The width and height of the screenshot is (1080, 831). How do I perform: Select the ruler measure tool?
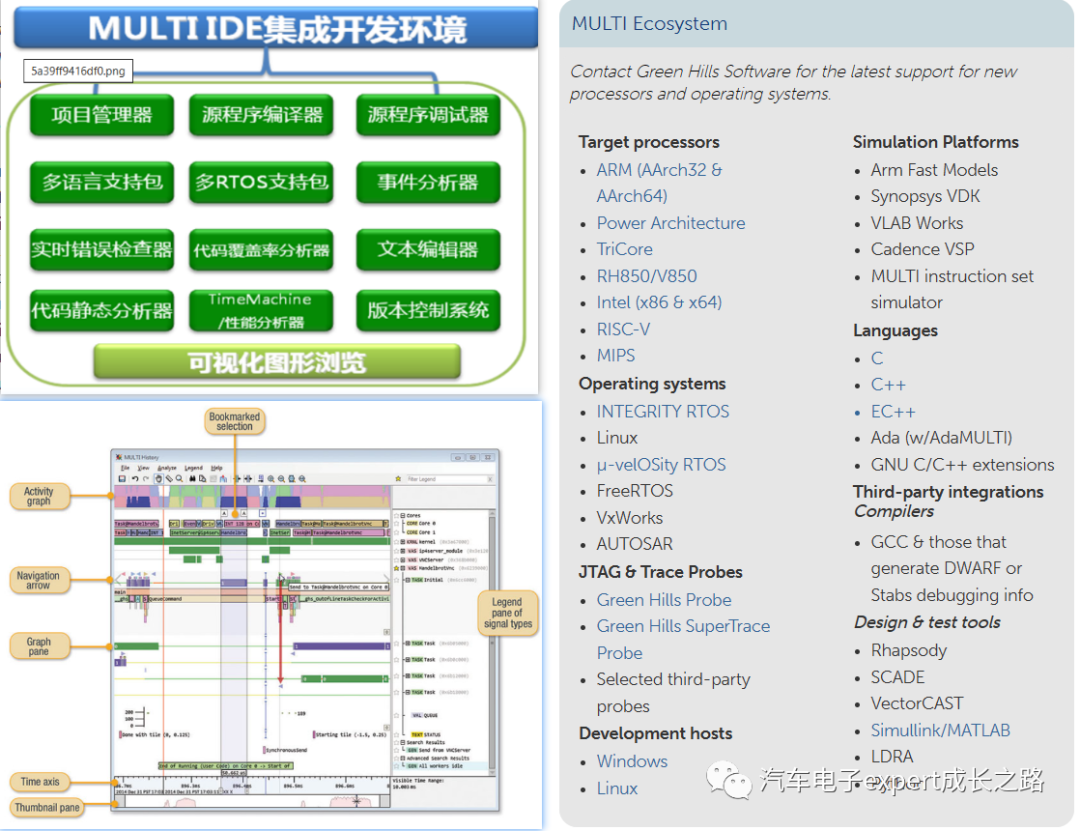coord(169,479)
